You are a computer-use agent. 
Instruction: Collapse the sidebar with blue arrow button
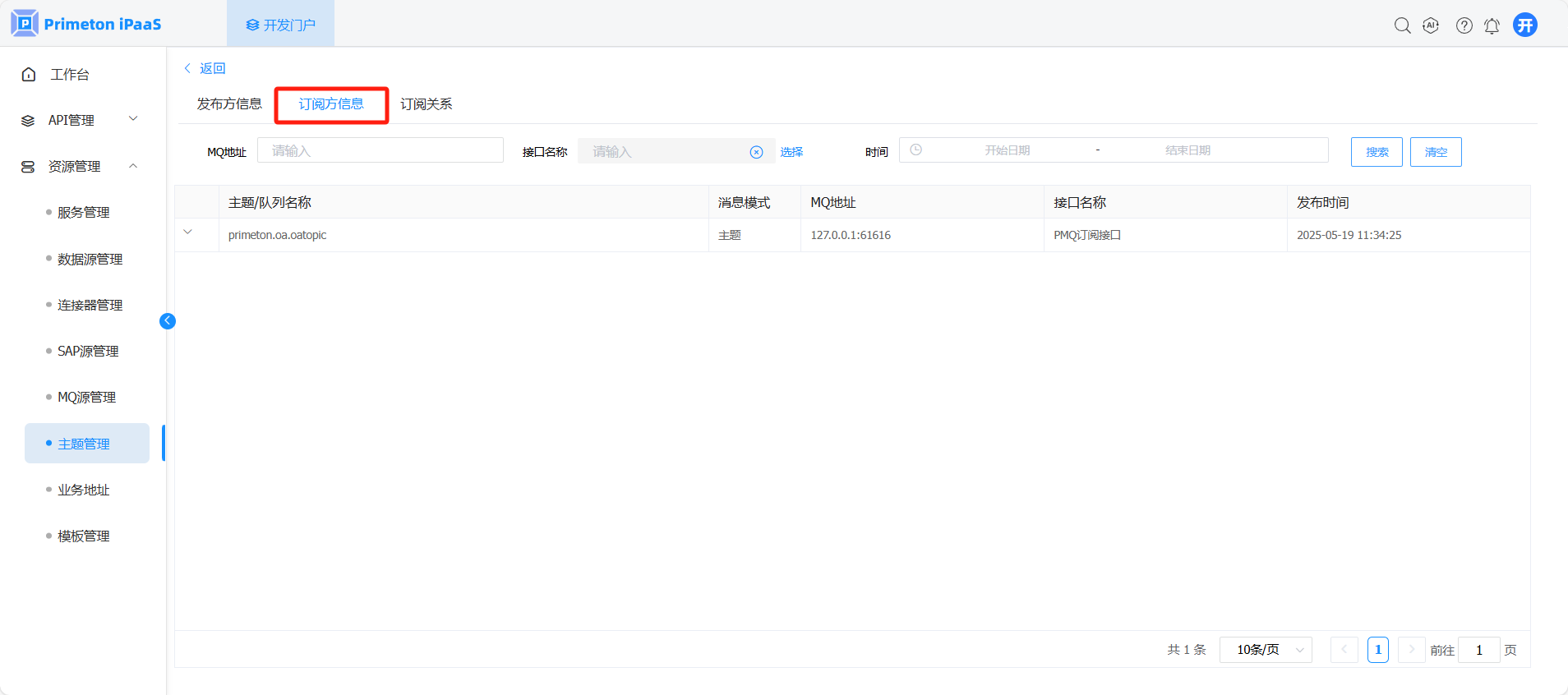[x=168, y=321]
